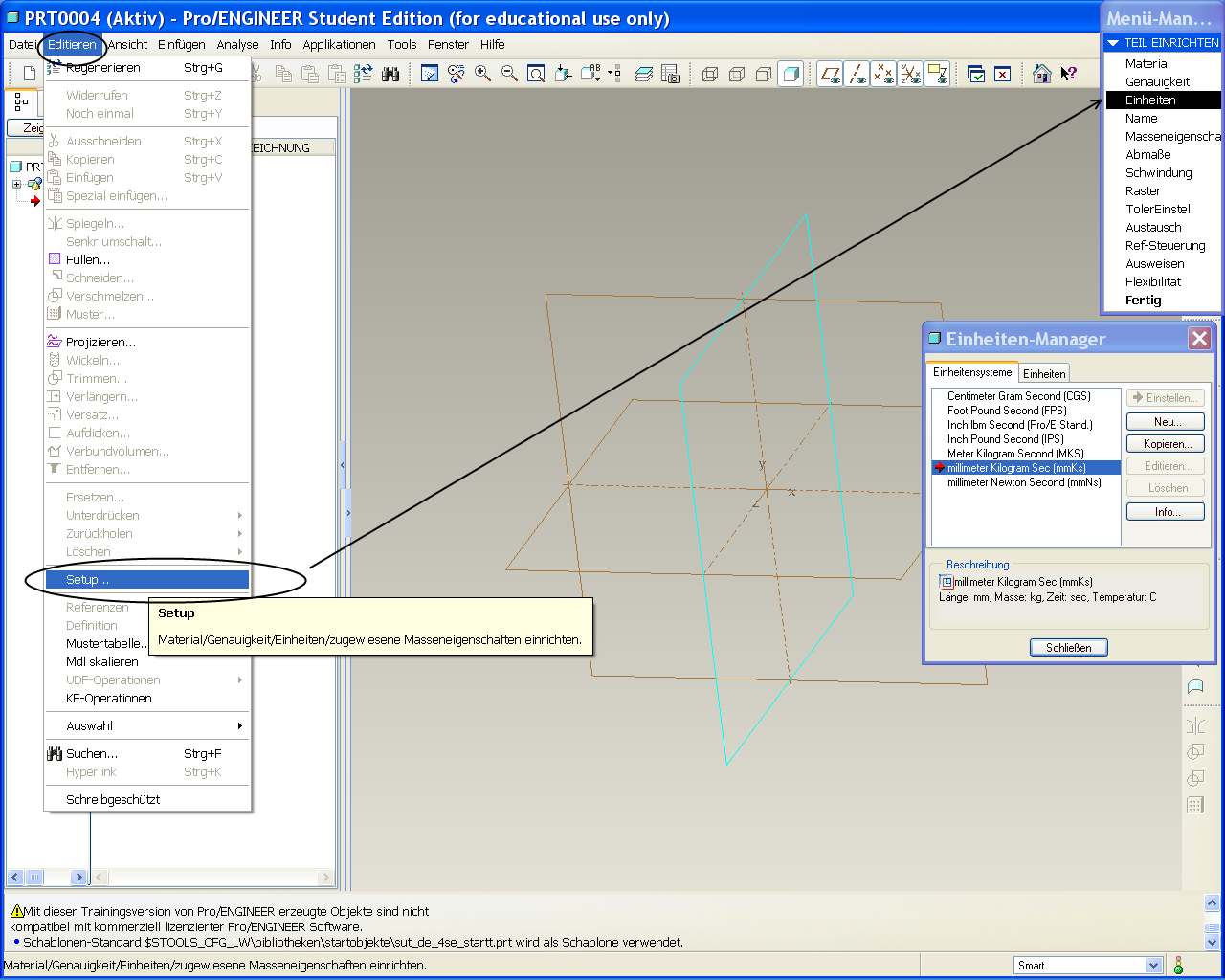Click the Pattern tool in right toolbar

[1195, 805]
